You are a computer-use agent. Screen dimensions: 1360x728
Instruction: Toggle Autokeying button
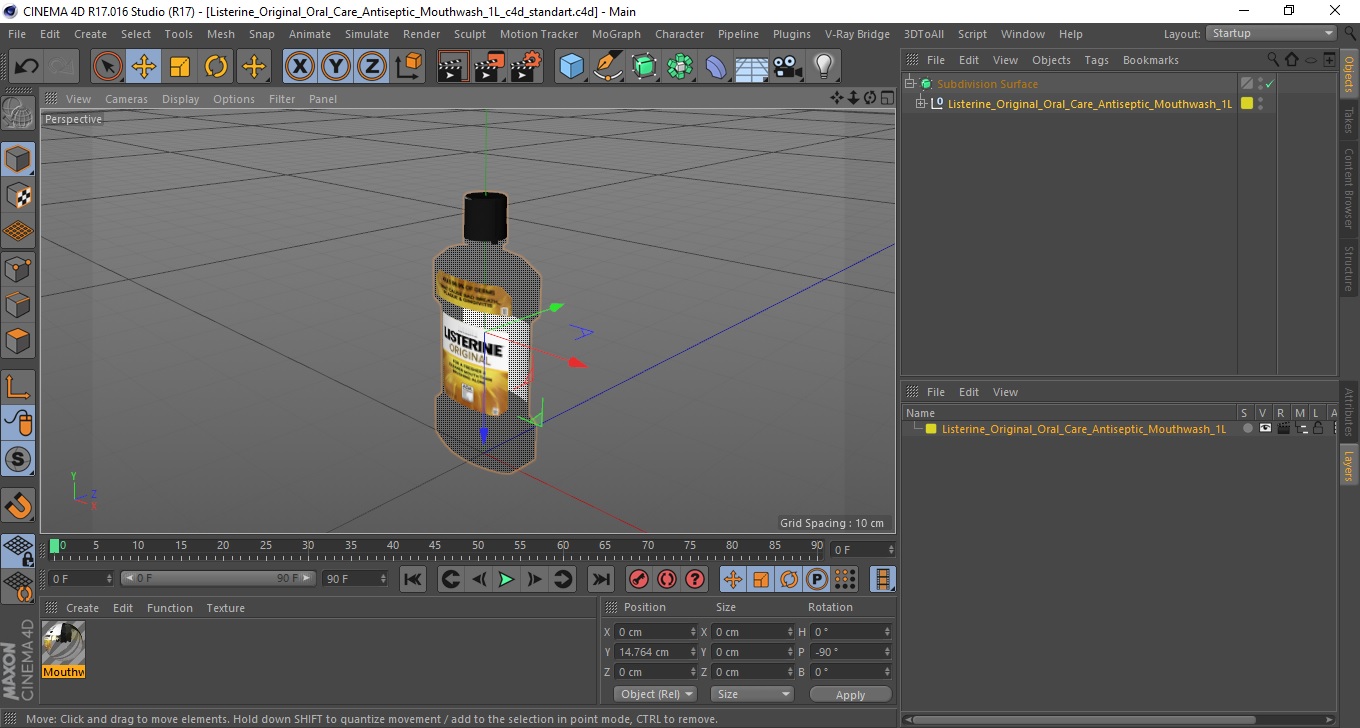click(x=667, y=579)
